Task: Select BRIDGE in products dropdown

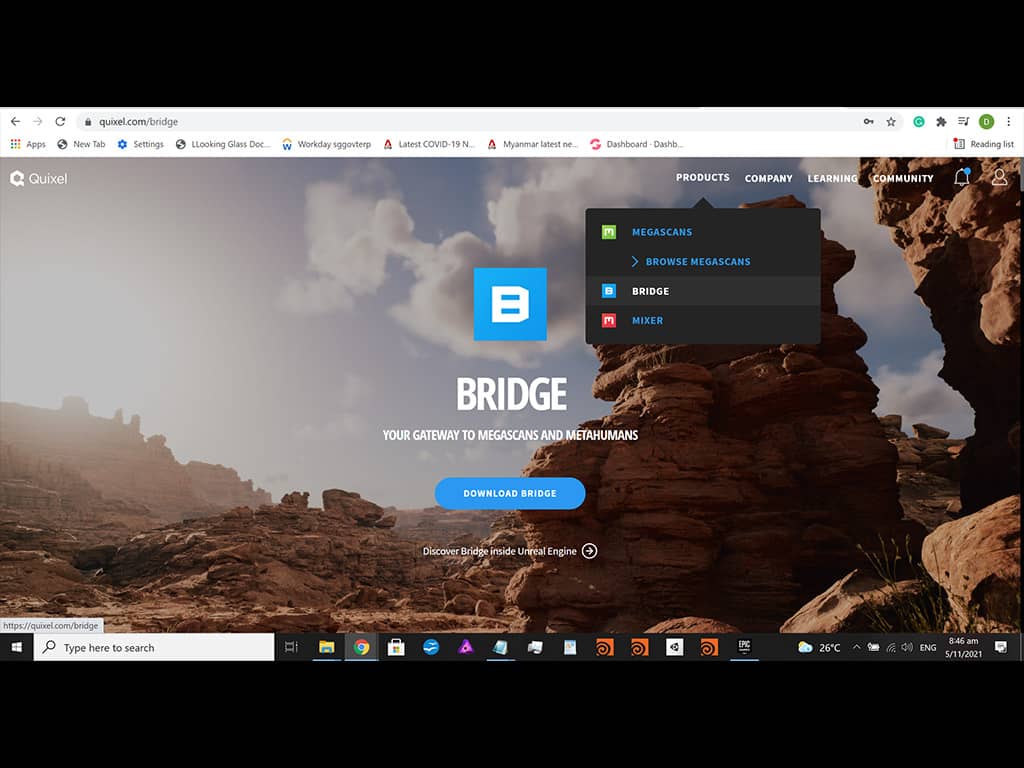Action: (650, 291)
